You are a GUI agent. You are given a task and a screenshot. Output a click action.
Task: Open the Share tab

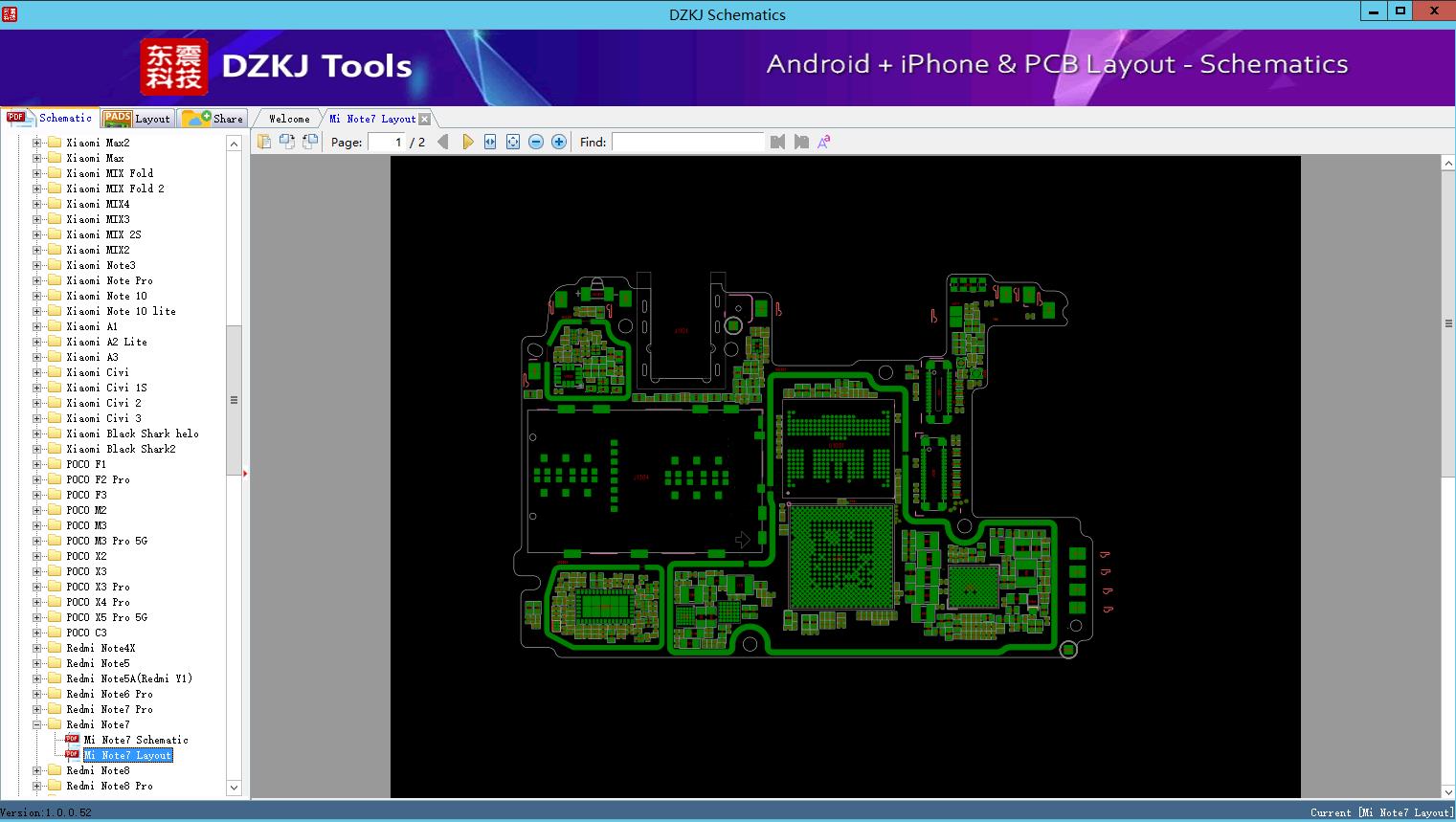[213, 119]
